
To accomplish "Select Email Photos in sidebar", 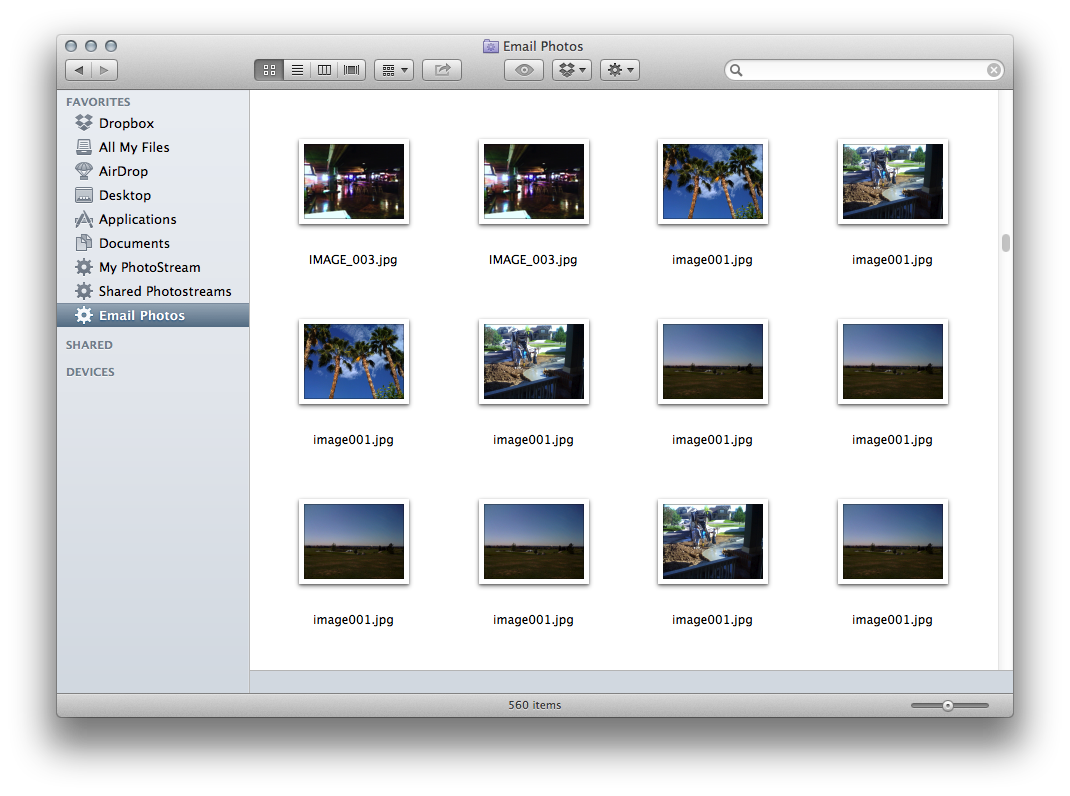I will pyautogui.click(x=153, y=315).
